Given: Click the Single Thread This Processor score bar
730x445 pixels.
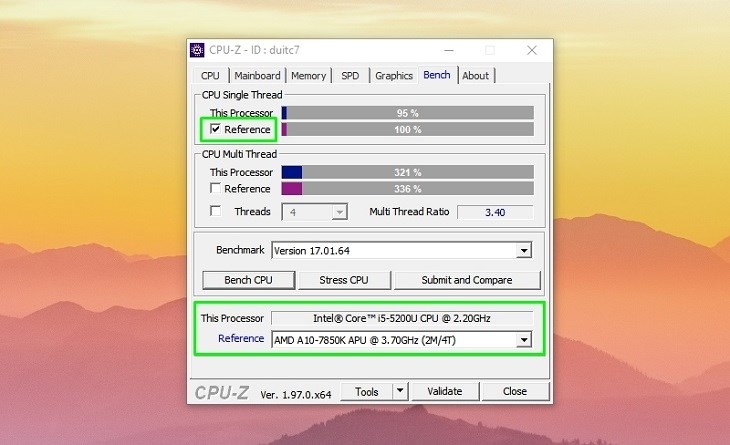Looking at the screenshot, I should pyautogui.click(x=407, y=114).
